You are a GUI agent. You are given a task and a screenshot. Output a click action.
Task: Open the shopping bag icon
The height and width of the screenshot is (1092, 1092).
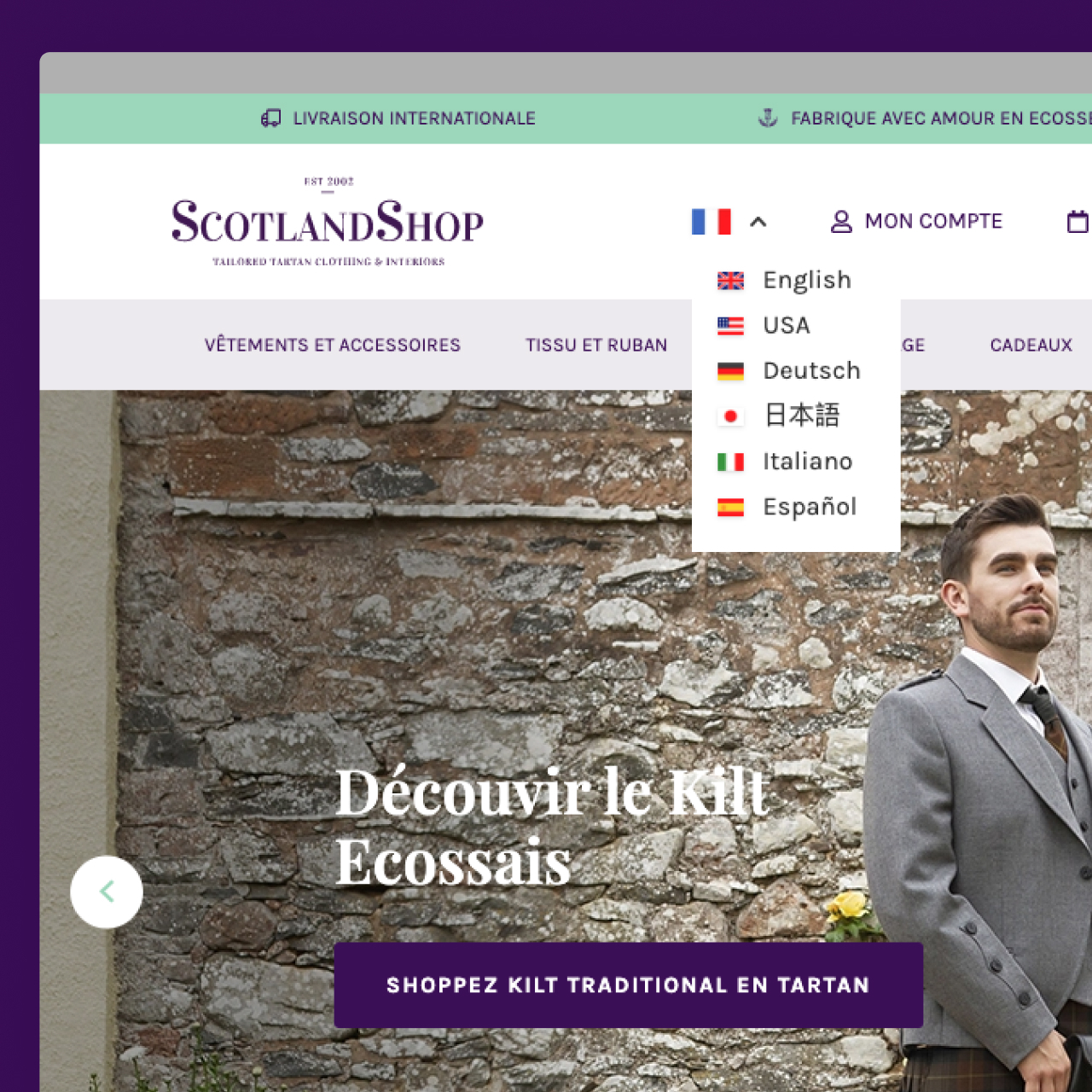1077,222
